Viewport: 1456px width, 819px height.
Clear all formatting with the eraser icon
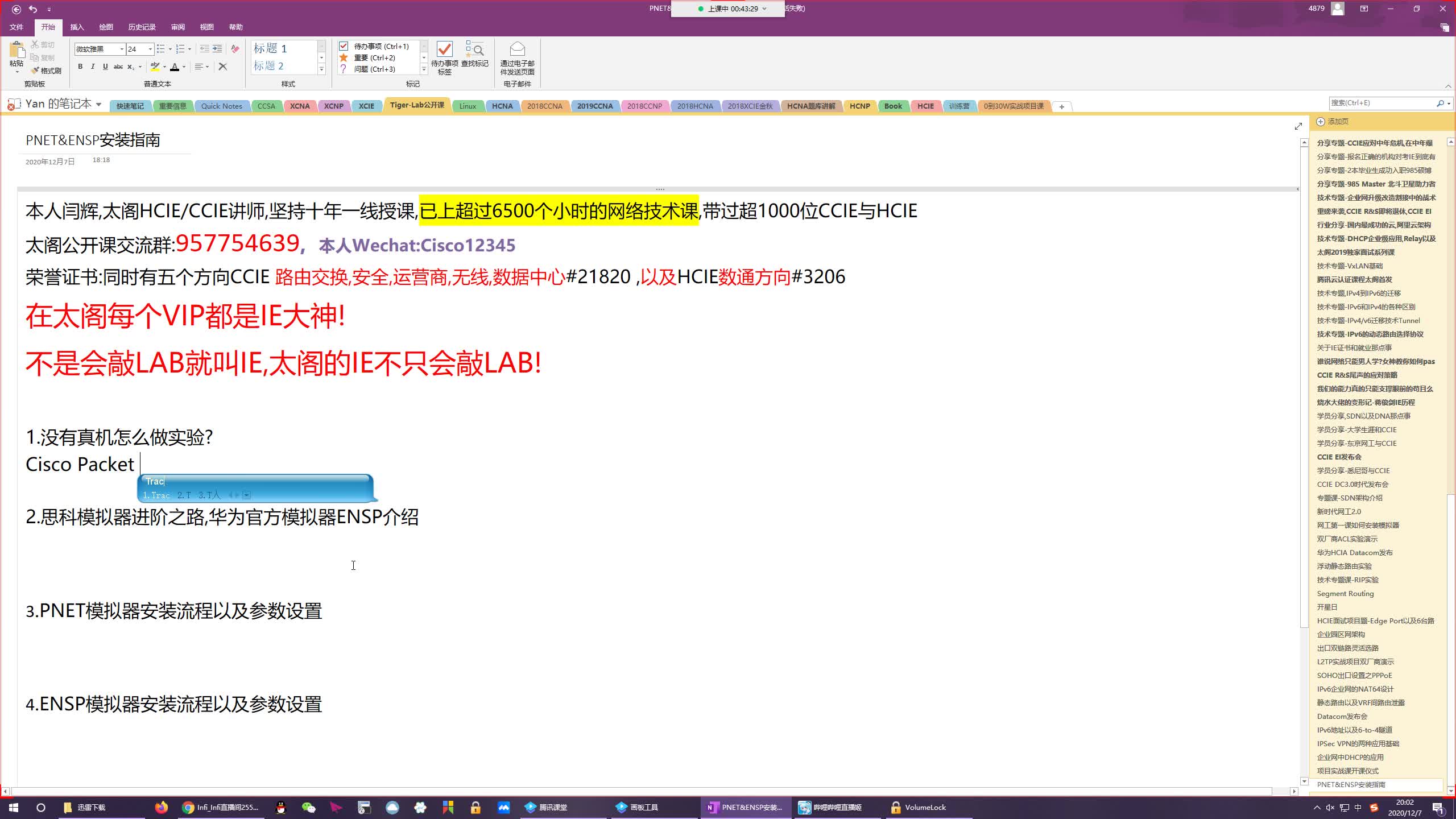(x=235, y=49)
